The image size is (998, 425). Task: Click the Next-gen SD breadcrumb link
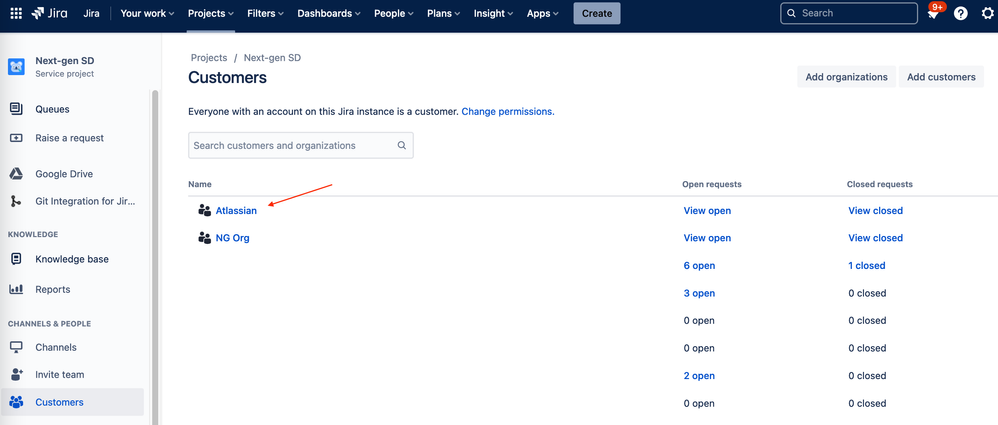pos(272,58)
